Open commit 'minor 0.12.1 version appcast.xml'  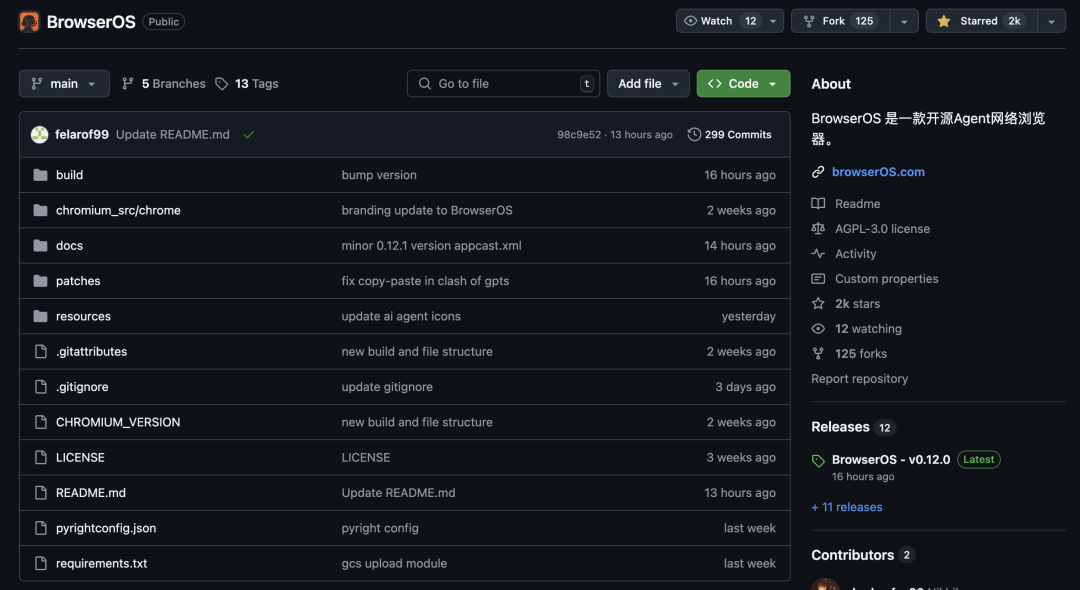click(431, 245)
